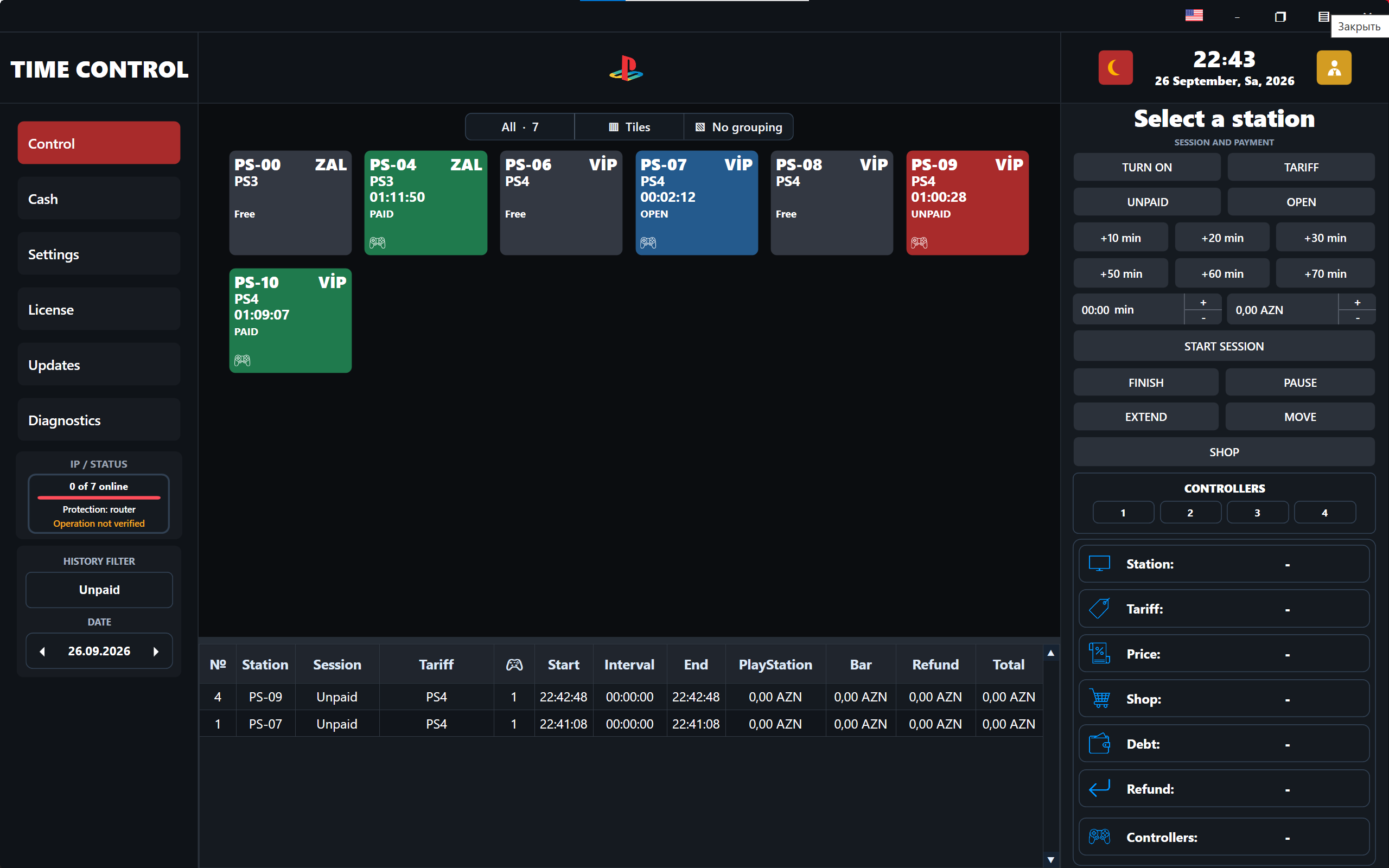Click the Refund return arrow icon

pos(1099,788)
